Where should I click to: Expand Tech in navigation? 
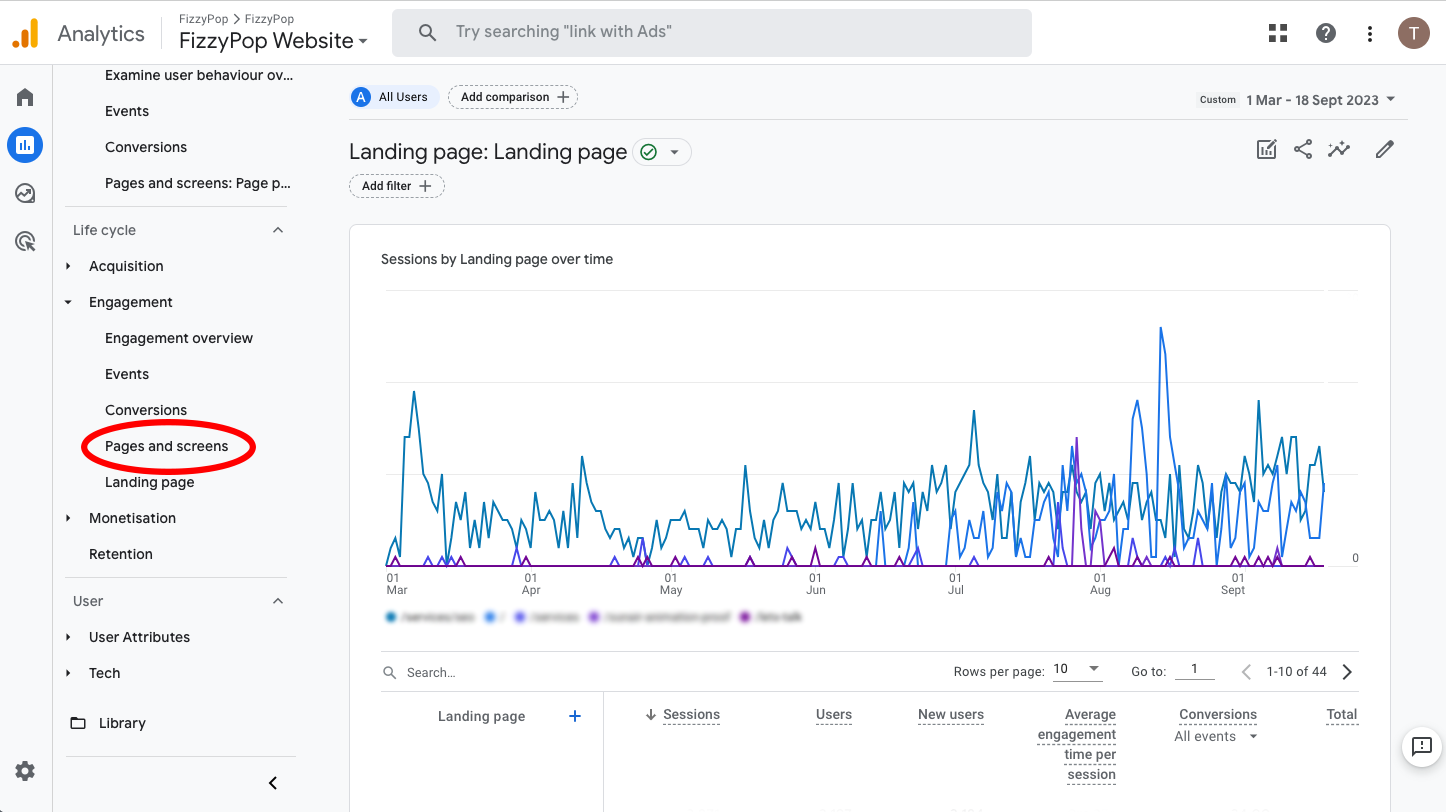pyautogui.click(x=68, y=673)
